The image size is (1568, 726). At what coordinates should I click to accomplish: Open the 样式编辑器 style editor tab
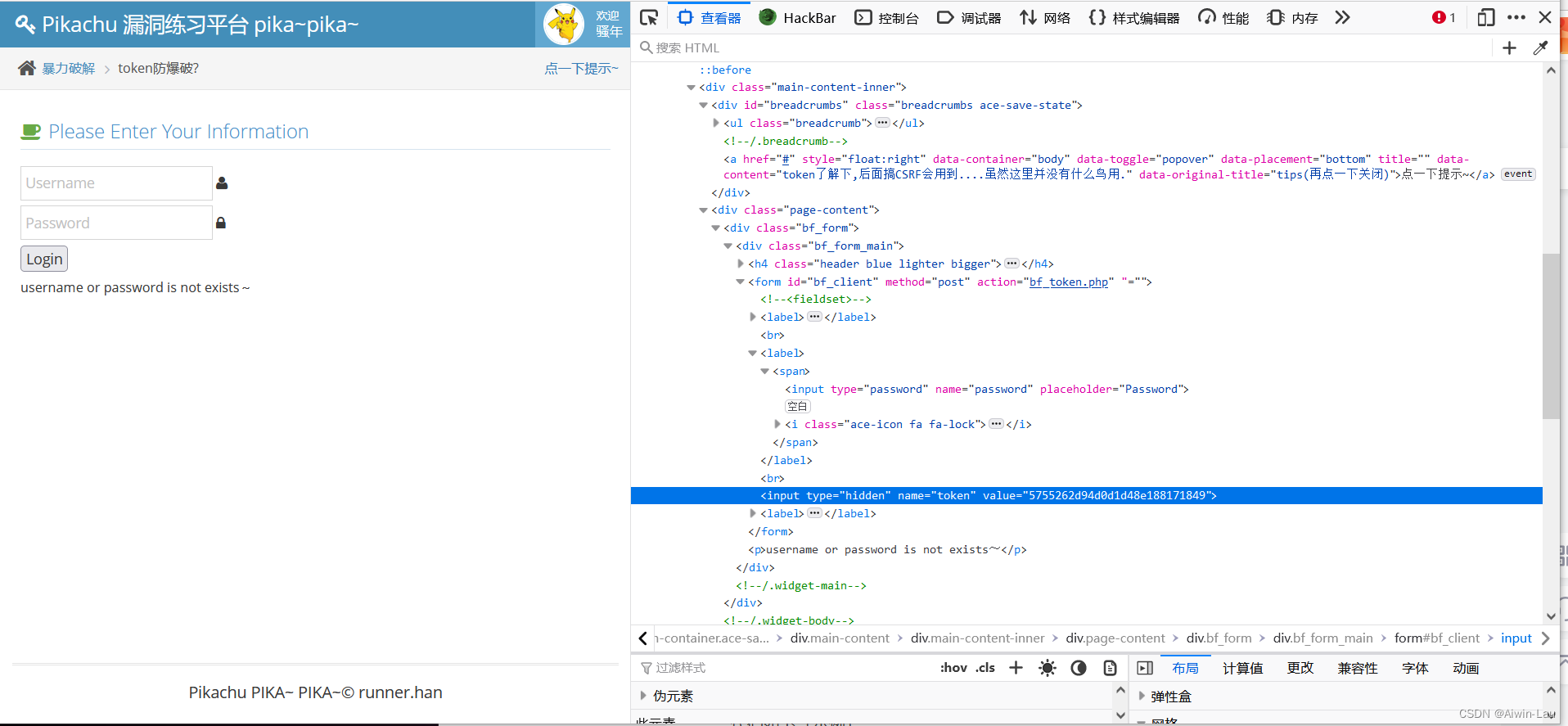[1134, 17]
